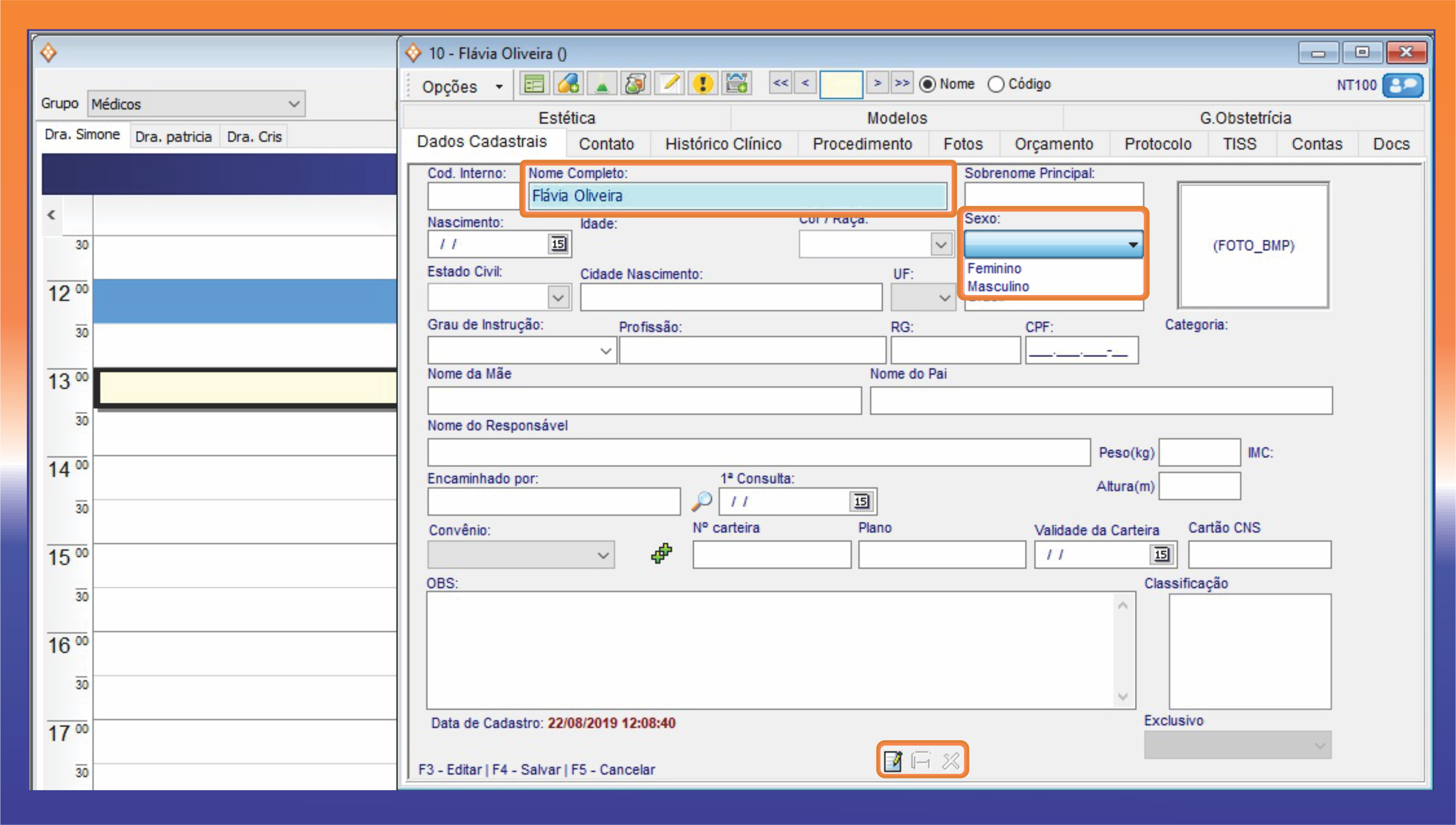Image resolution: width=1456 pixels, height=825 pixels.
Task: Click green plus beside Convênio
Action: click(x=661, y=553)
